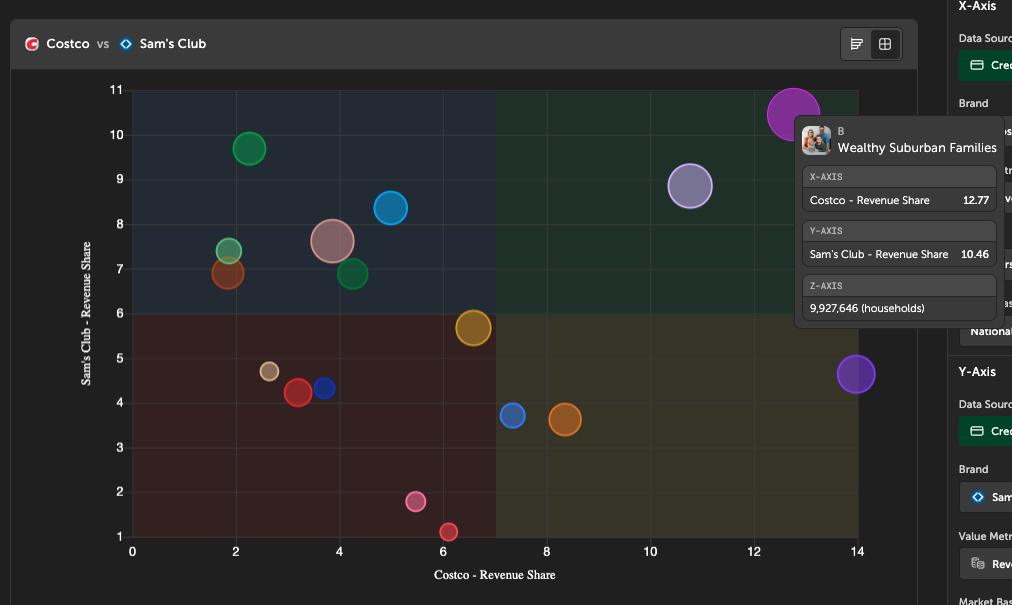Click the Sam's Club - Revenue Share axis label
Viewport: 1012px width, 605px height.
pyautogui.click(x=86, y=314)
